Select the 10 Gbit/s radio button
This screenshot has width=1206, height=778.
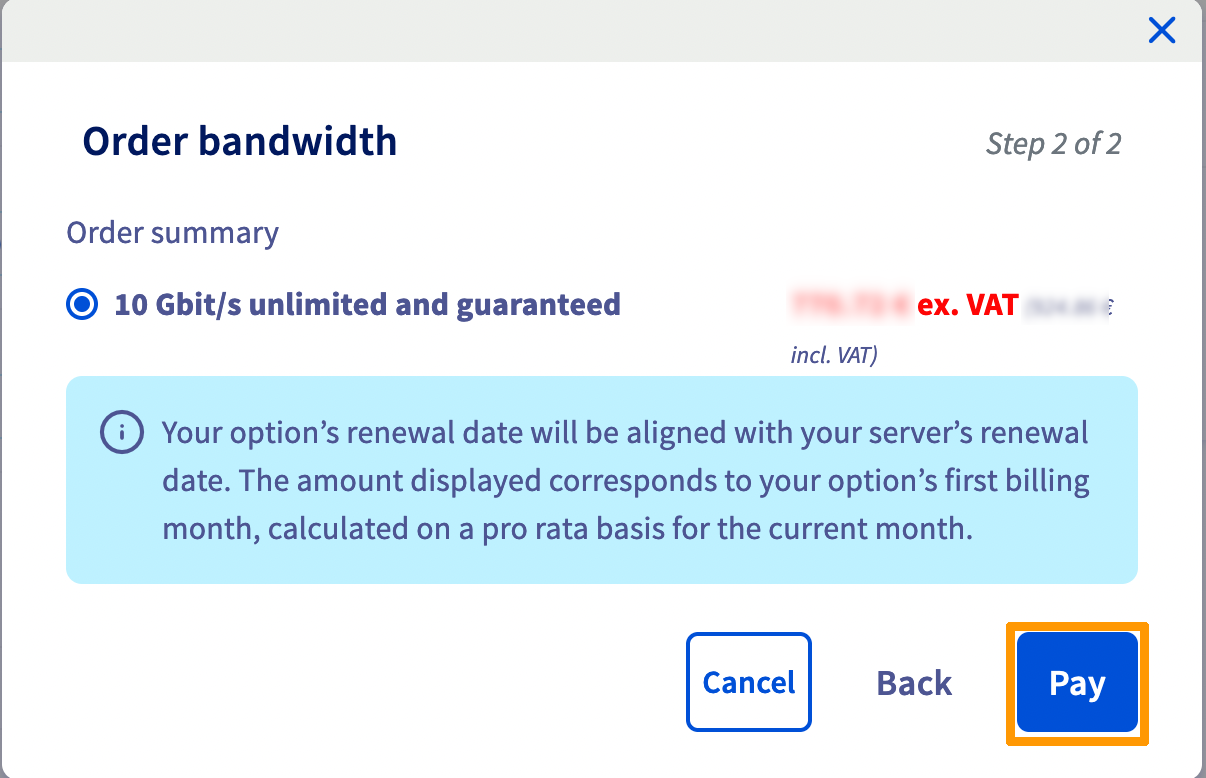point(81,304)
